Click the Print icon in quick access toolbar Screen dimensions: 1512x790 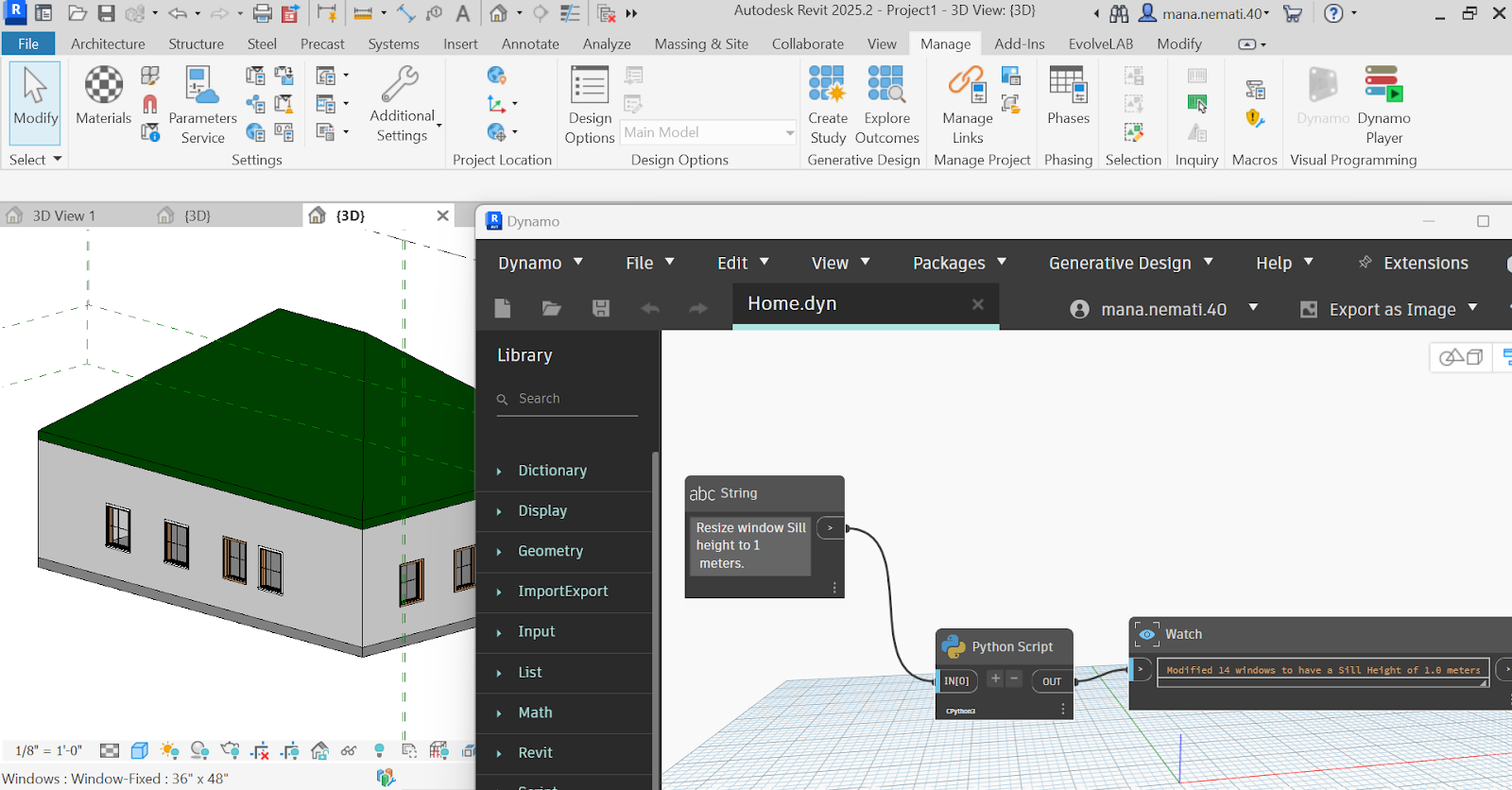click(x=263, y=13)
